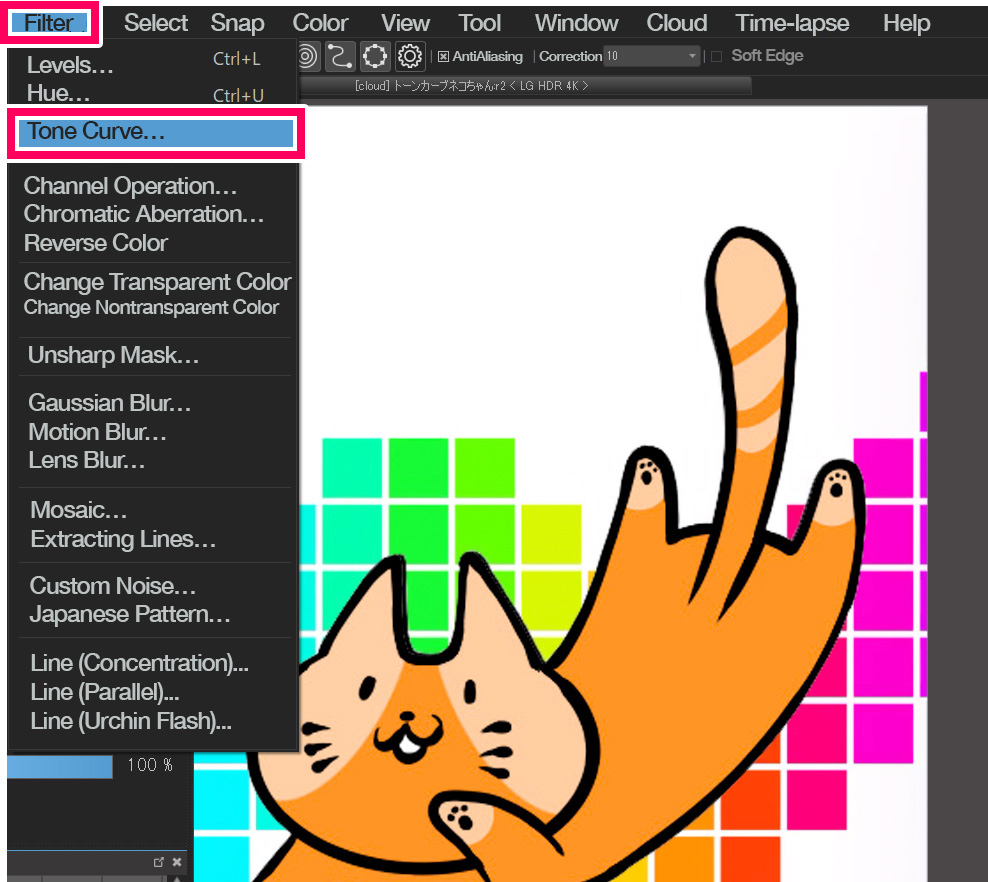Close the bottom-left panel with the X
988x882 pixels.
[x=177, y=862]
